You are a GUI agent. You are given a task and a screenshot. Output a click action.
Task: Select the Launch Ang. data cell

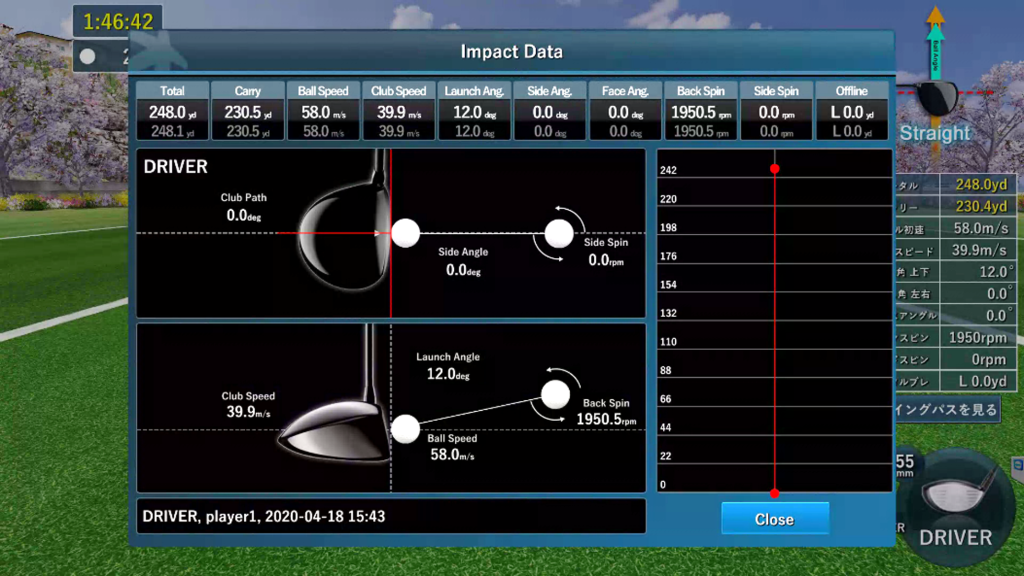click(474, 111)
